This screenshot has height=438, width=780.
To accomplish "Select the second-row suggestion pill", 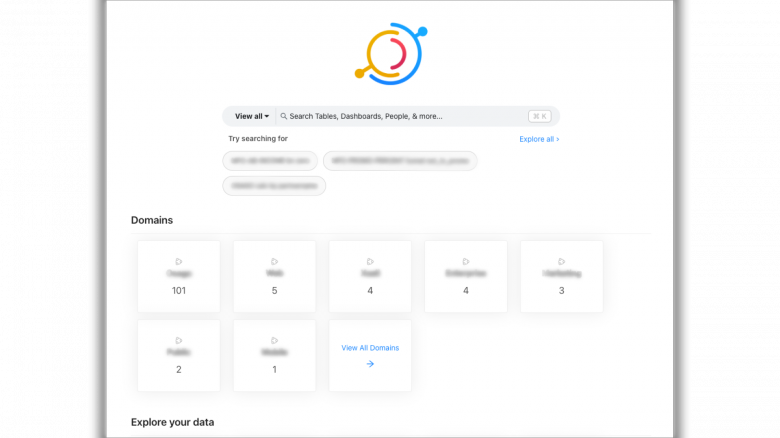I will [274, 186].
